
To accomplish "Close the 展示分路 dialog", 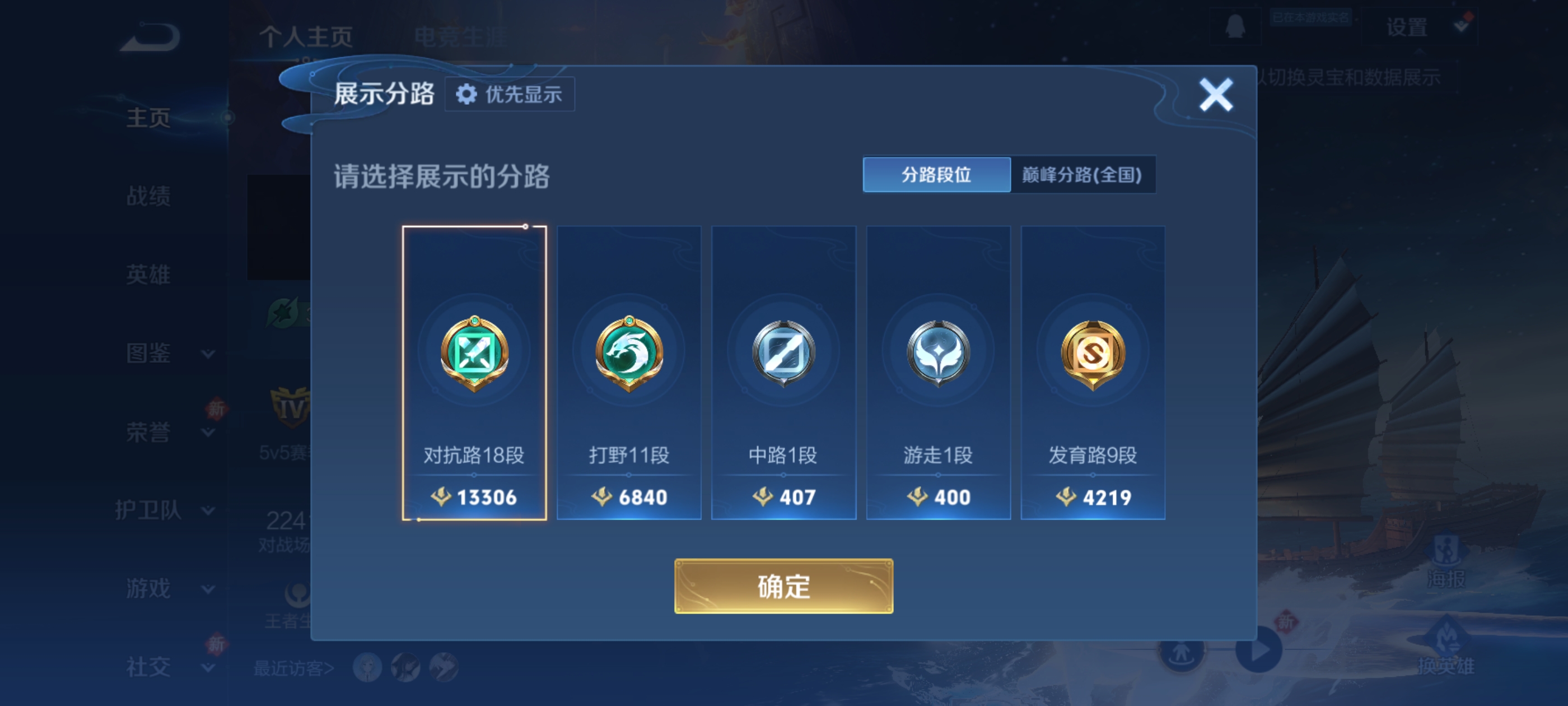I will coord(1216,95).
